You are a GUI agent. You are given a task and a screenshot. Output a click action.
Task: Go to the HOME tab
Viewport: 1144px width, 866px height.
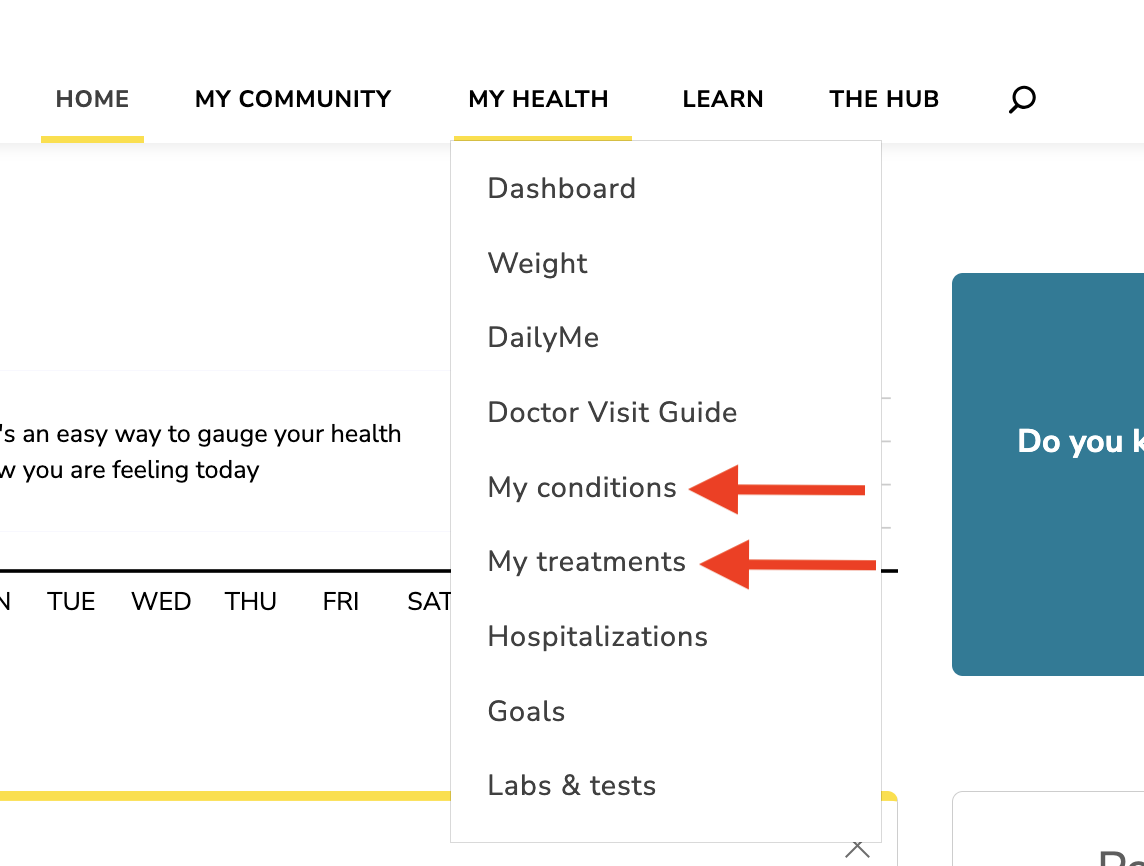(x=93, y=99)
